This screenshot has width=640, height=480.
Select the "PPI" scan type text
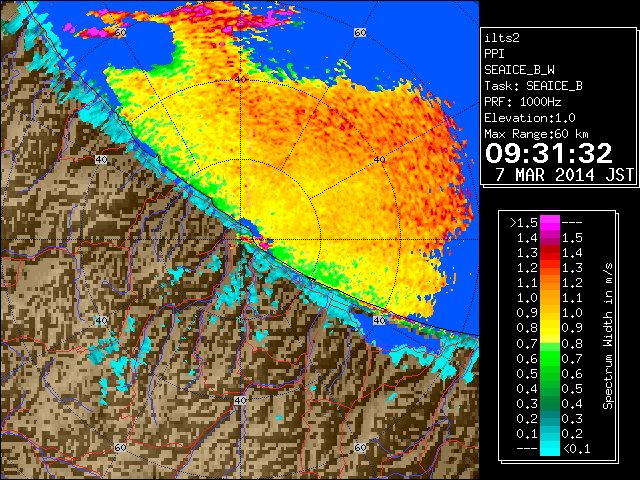(x=494, y=54)
